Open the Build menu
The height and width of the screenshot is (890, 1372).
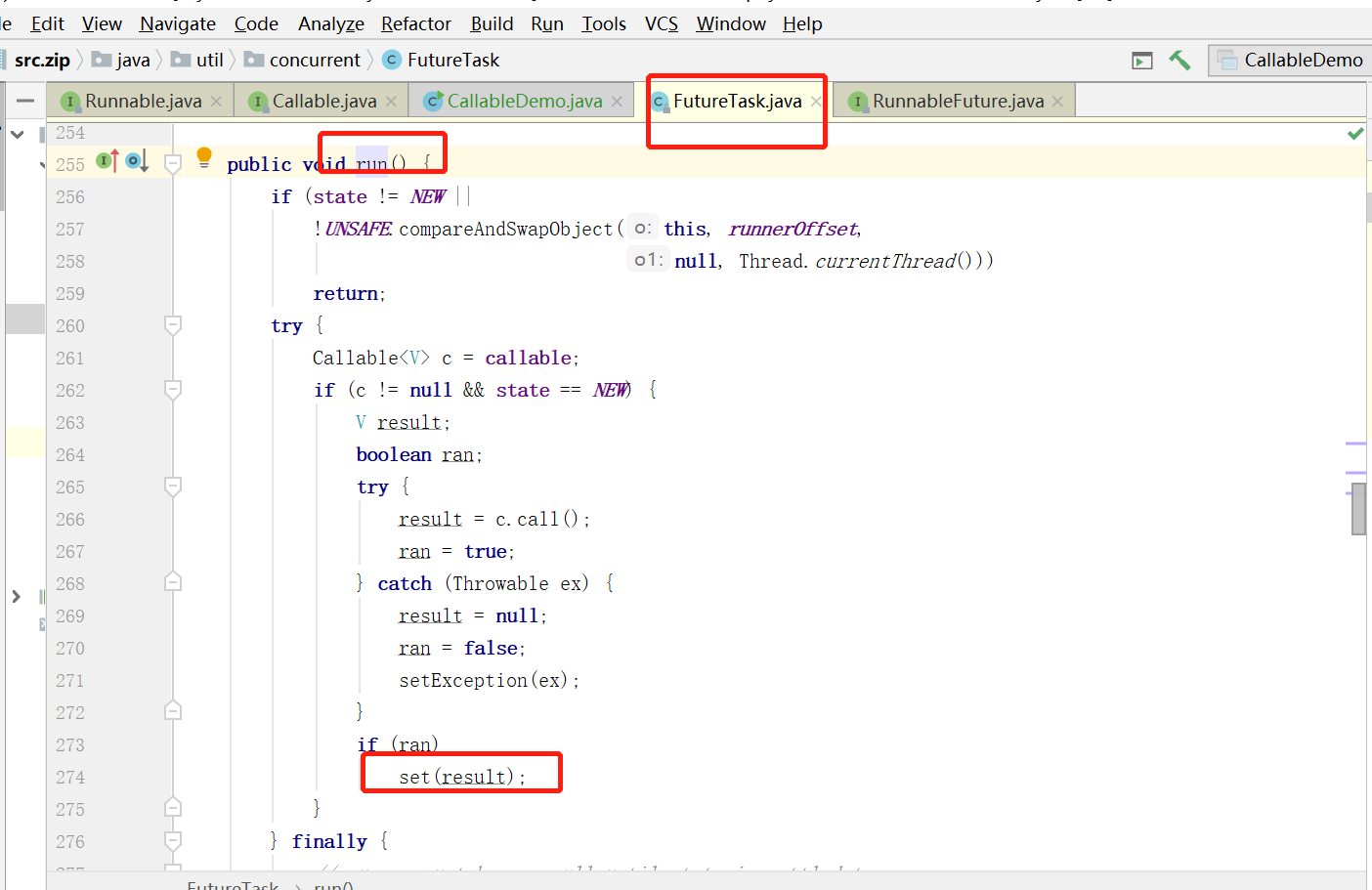492,23
